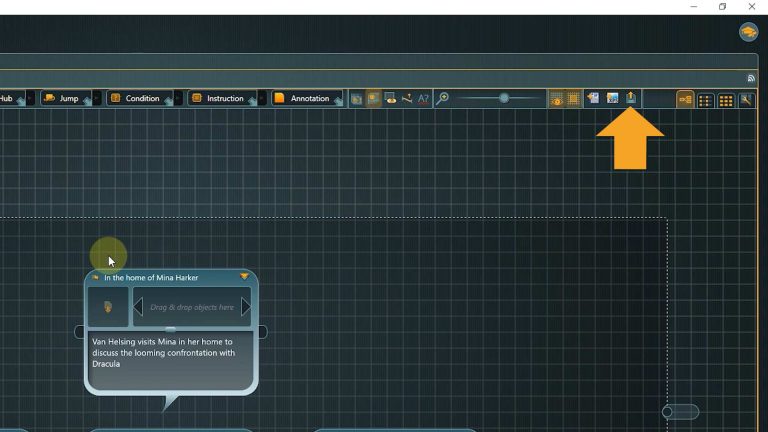Open the graduation cap help icon
768x432 pixels.
click(x=748, y=32)
